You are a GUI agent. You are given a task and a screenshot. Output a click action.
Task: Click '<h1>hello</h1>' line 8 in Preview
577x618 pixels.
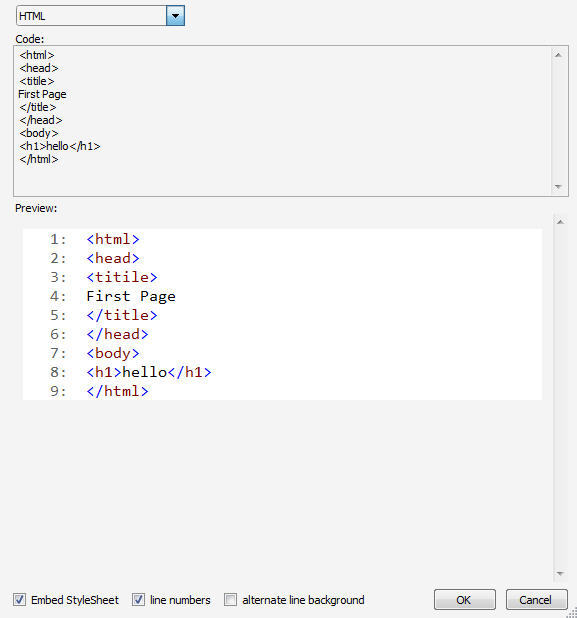pos(149,372)
